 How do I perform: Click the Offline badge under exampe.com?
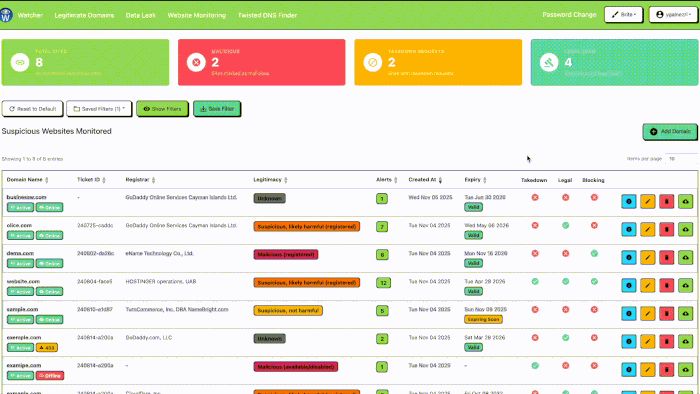[x=50, y=376]
